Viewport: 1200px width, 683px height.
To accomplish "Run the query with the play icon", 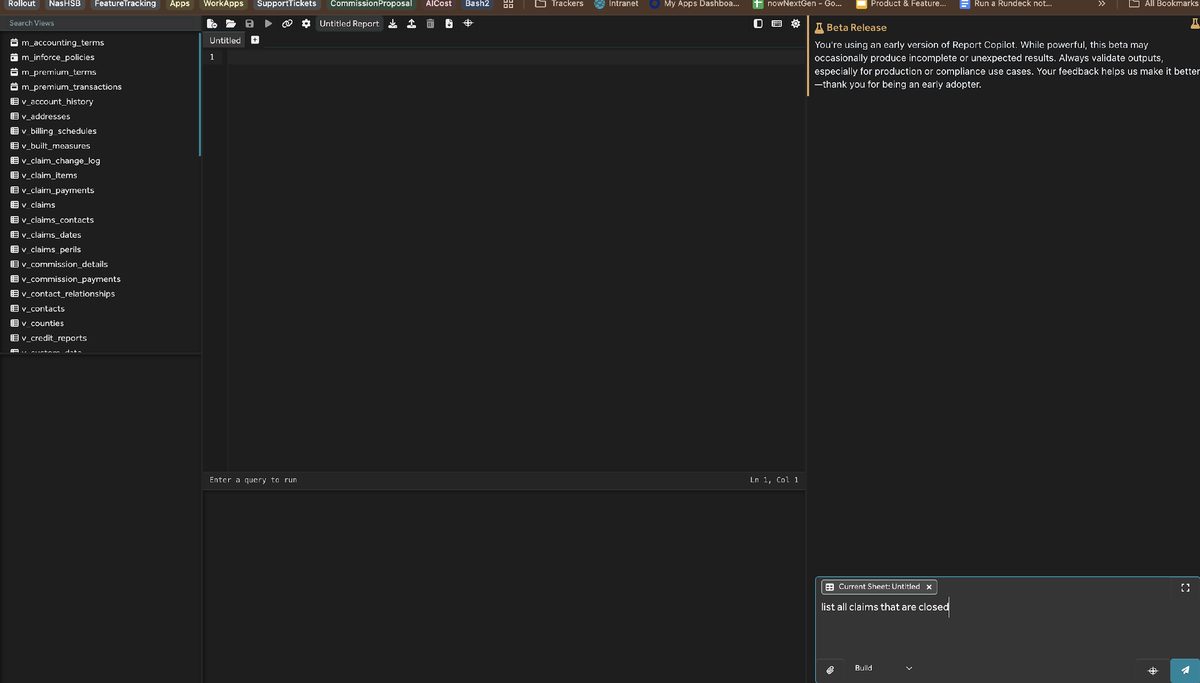I will click(268, 23).
